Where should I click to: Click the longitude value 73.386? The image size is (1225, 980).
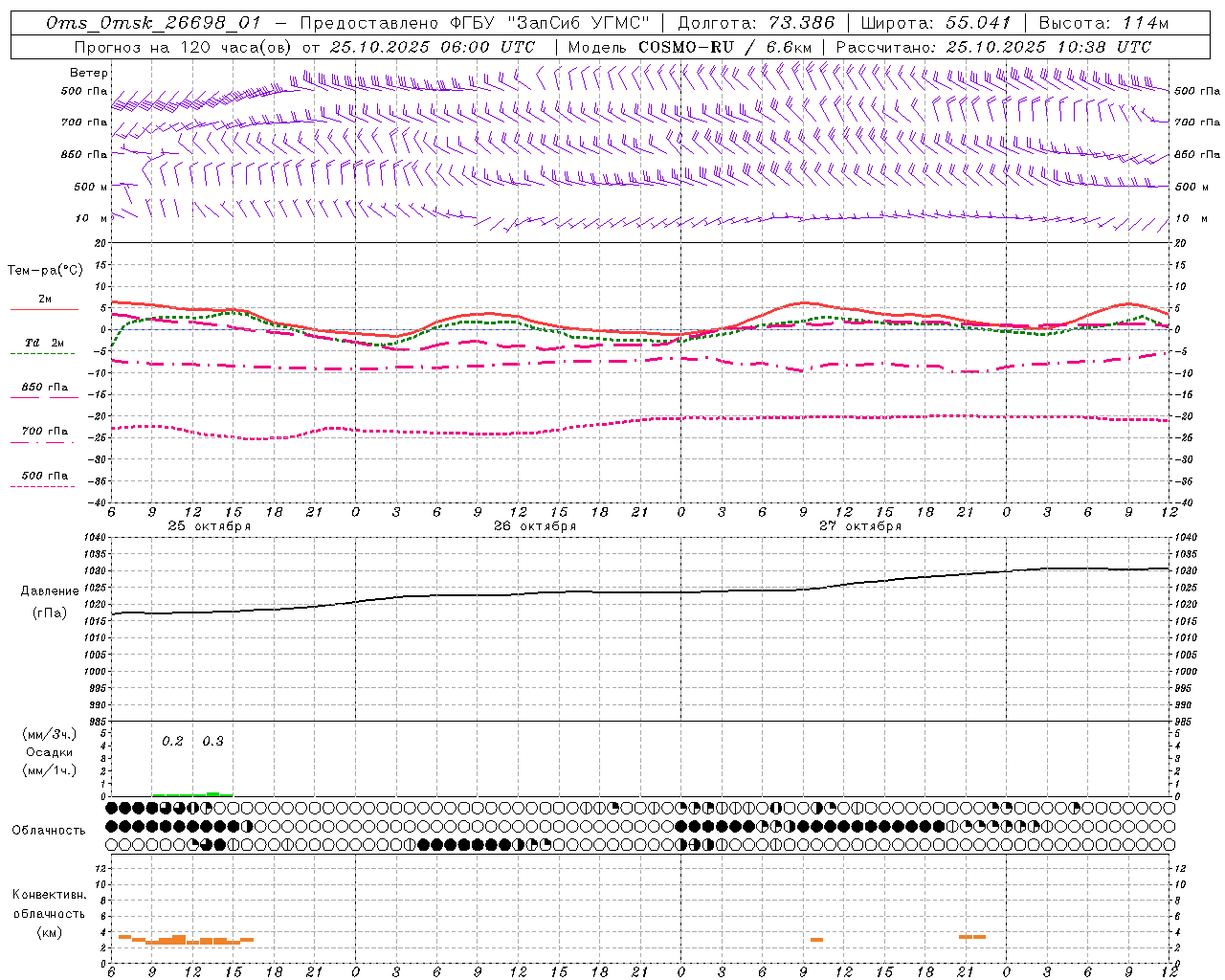(802, 23)
